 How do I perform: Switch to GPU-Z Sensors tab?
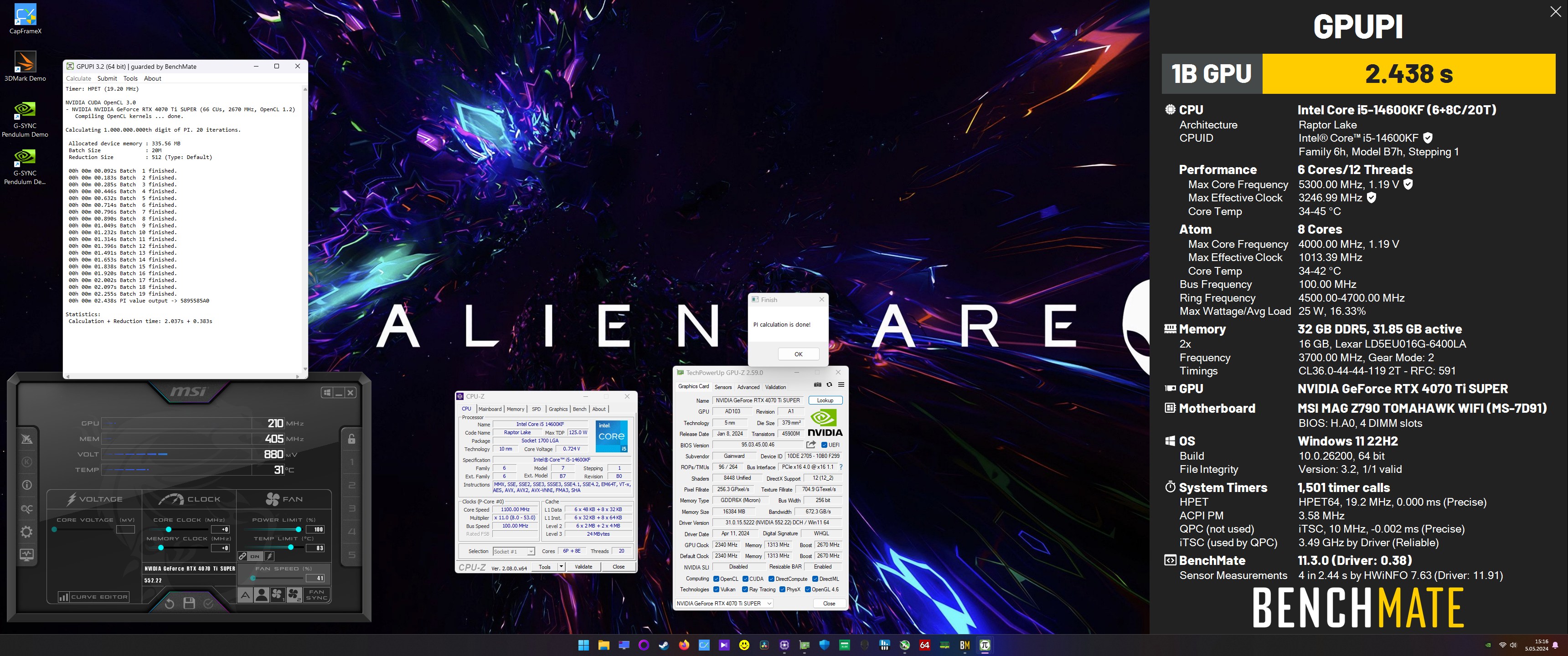click(x=723, y=387)
